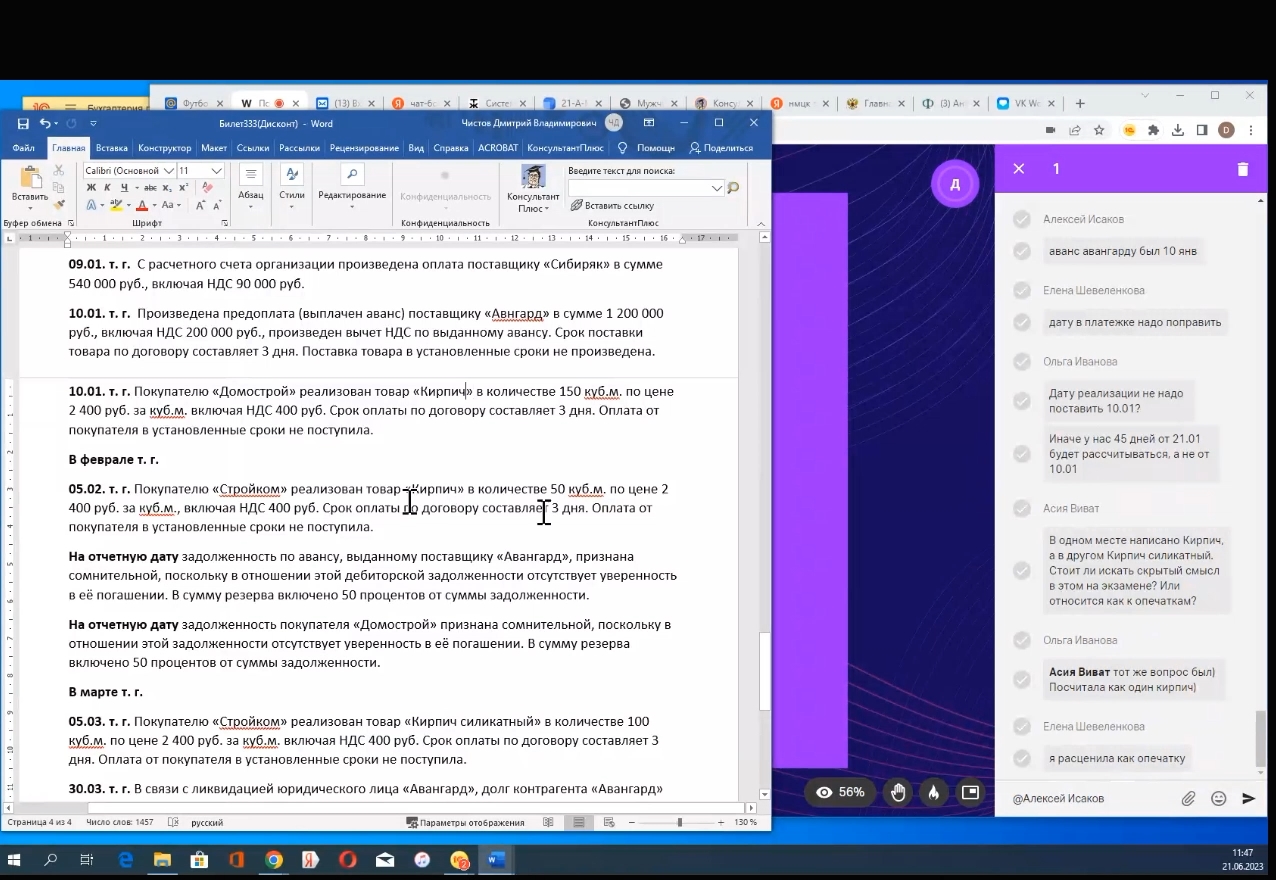This screenshot has width=1276, height=880.
Task: Click fire reaction icon in webinar bar
Action: click(933, 792)
